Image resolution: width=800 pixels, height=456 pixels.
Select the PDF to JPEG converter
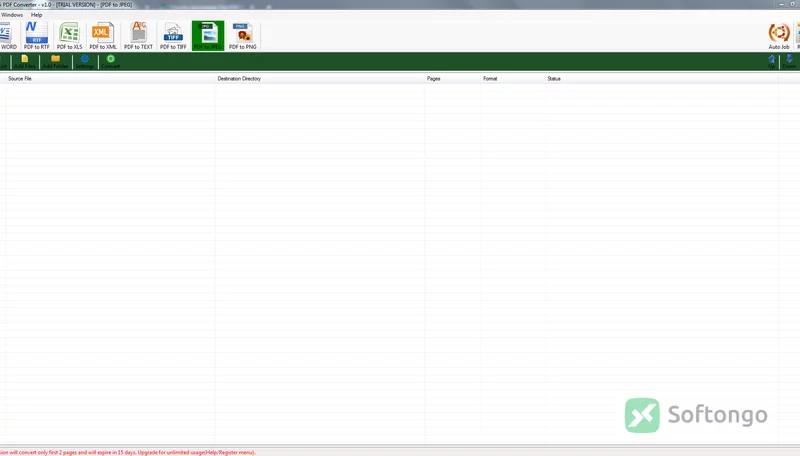click(208, 36)
